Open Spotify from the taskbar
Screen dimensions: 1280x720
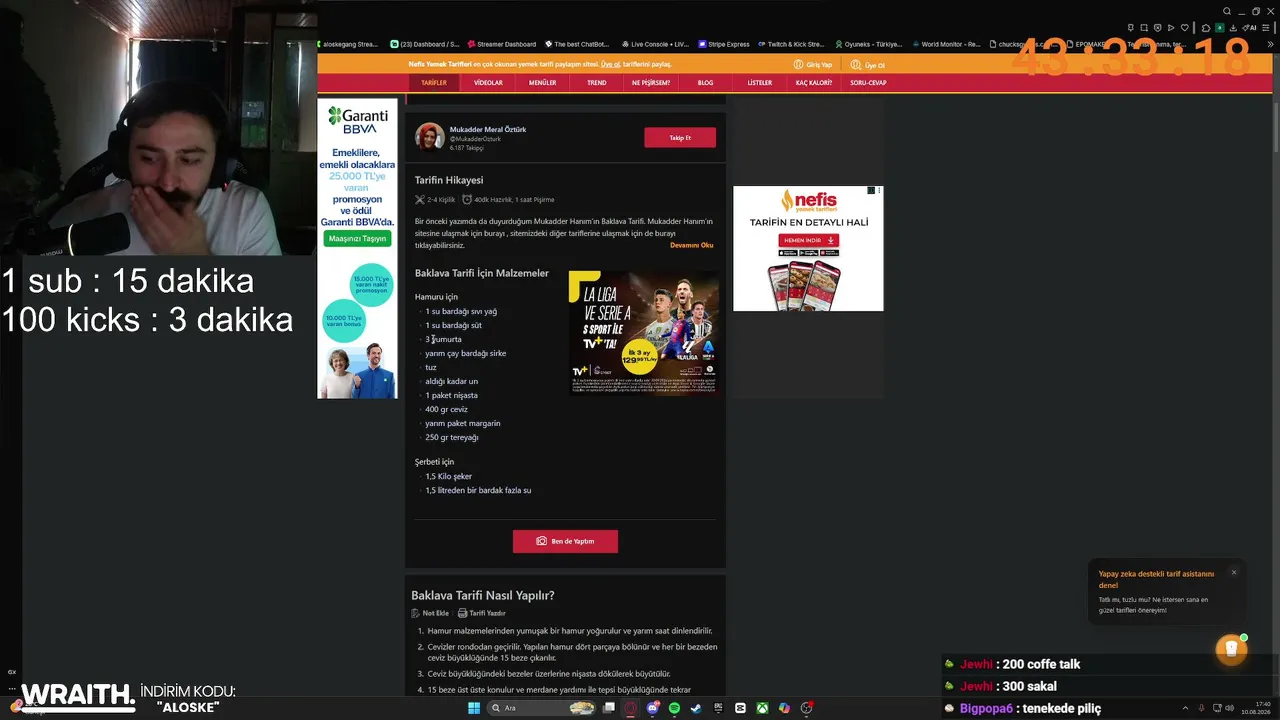(x=675, y=708)
